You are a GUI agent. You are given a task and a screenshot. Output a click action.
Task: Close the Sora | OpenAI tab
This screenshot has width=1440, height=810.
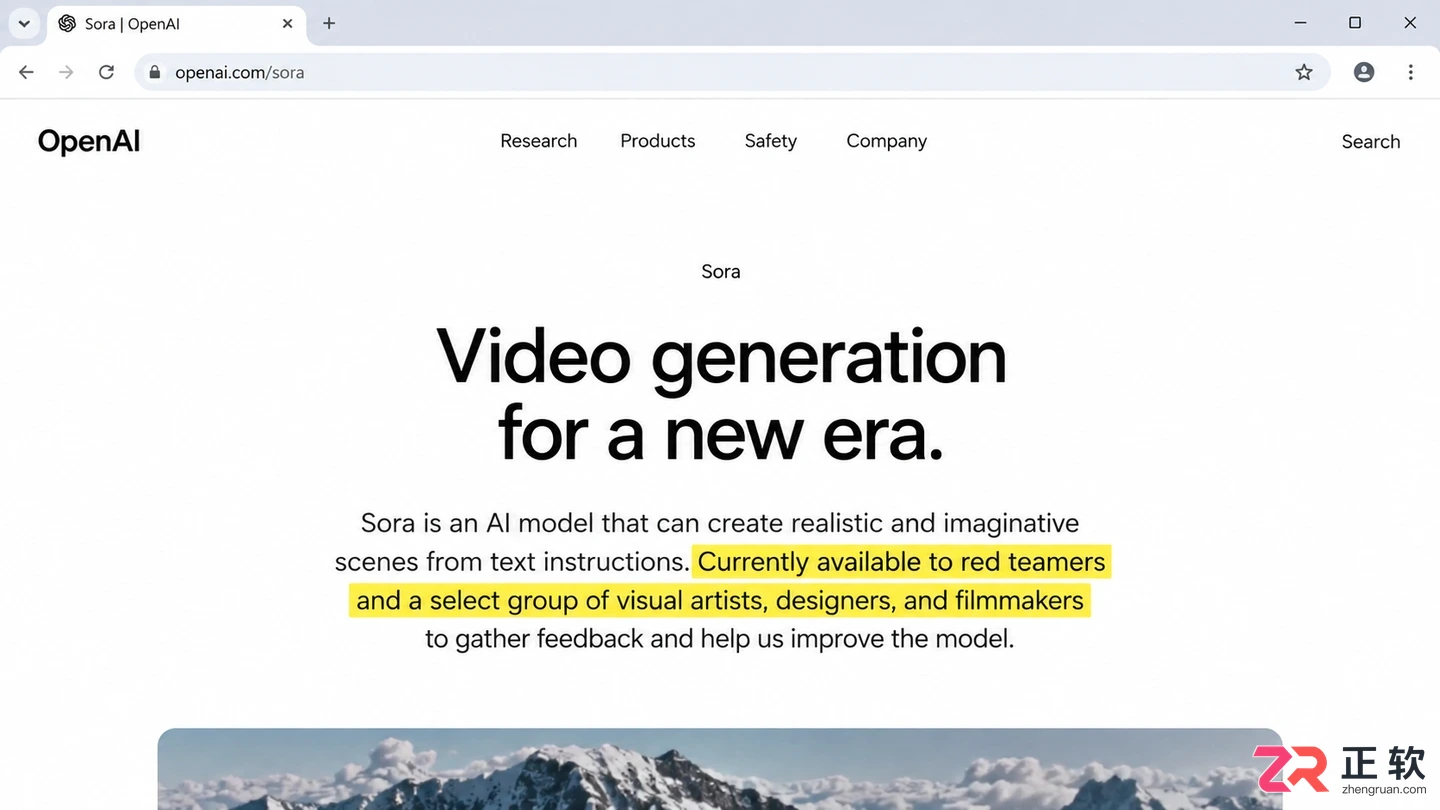(x=287, y=23)
